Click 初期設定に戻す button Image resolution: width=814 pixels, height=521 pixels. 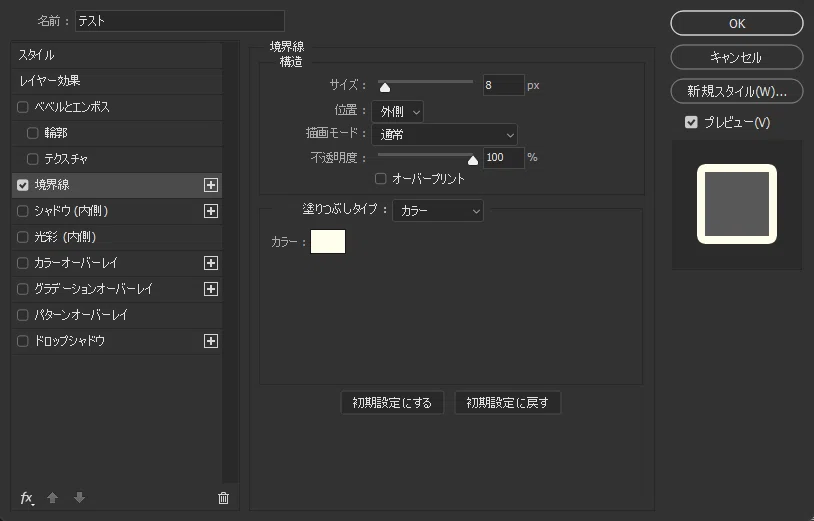(507, 403)
